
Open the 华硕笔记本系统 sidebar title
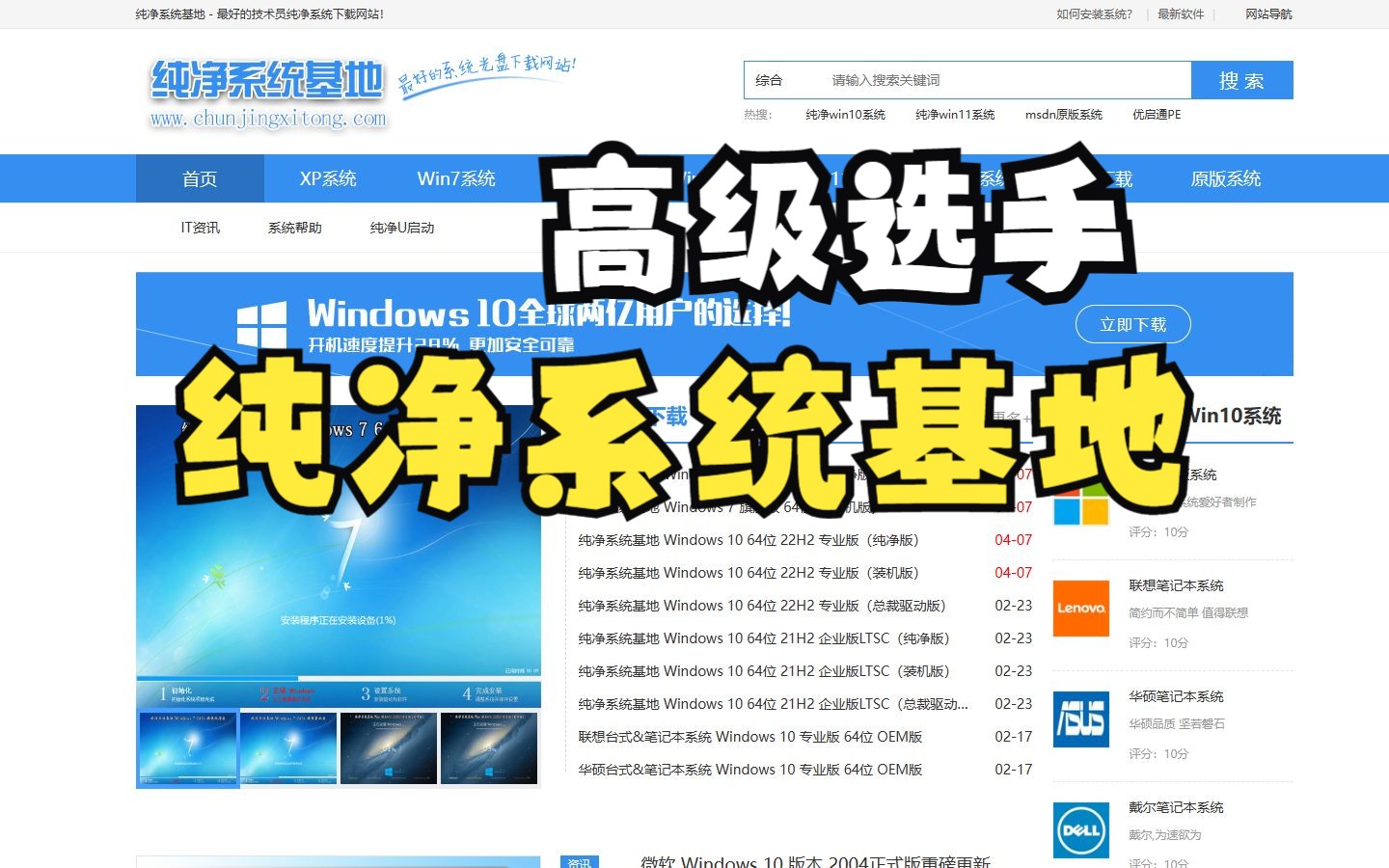click(1176, 696)
